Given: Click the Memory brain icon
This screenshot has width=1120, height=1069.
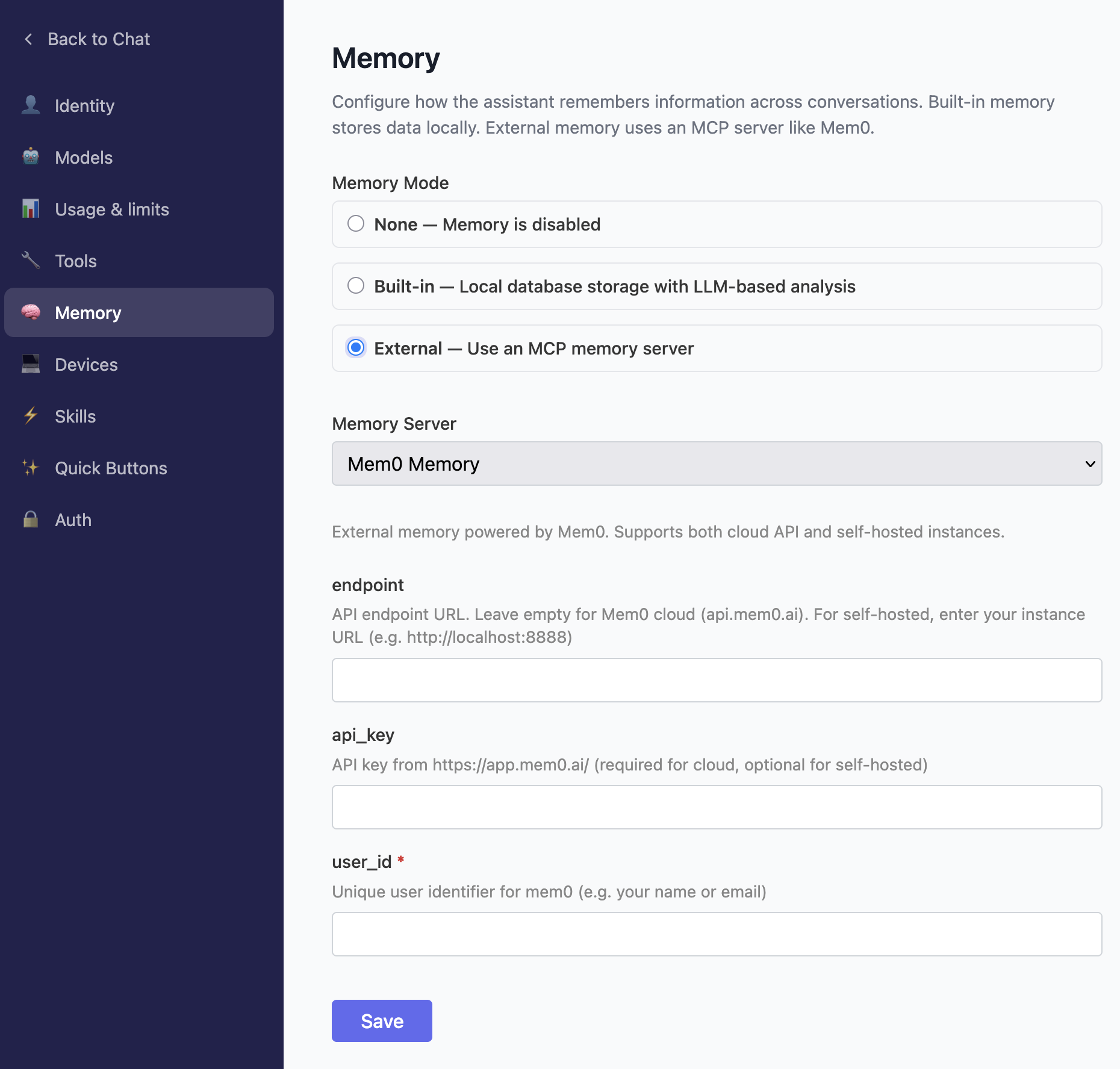Looking at the screenshot, I should [x=31, y=312].
